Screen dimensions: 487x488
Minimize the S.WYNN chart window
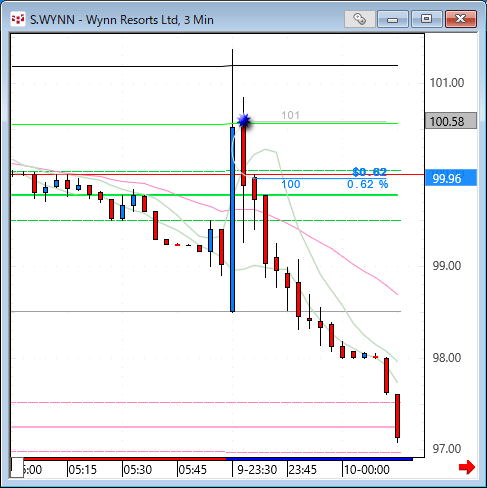[392, 19]
